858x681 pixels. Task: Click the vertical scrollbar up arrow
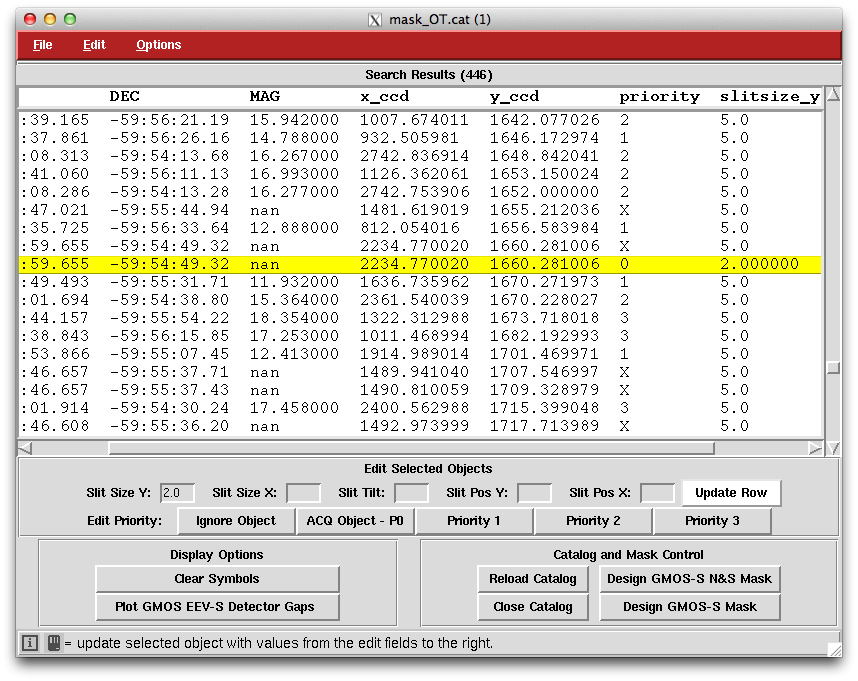click(x=833, y=95)
